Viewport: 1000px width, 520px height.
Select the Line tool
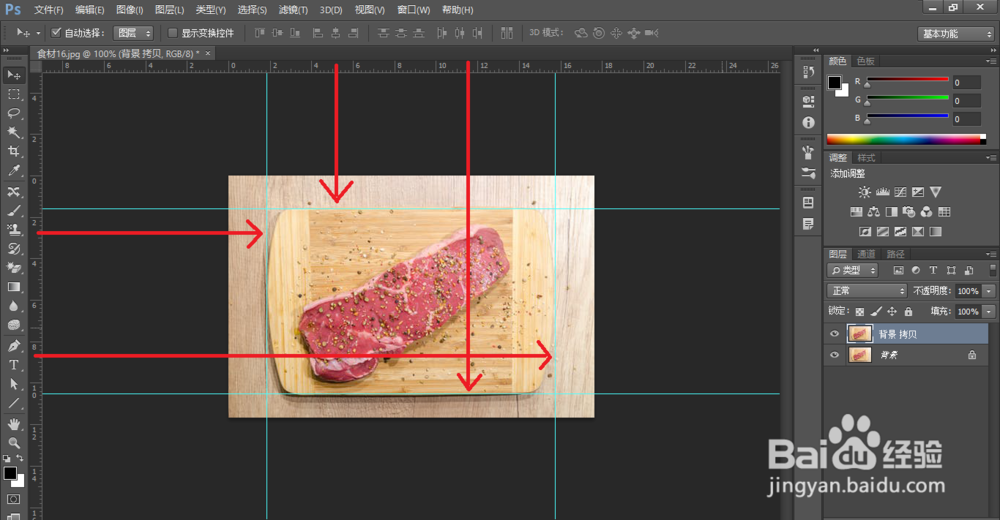pos(13,404)
